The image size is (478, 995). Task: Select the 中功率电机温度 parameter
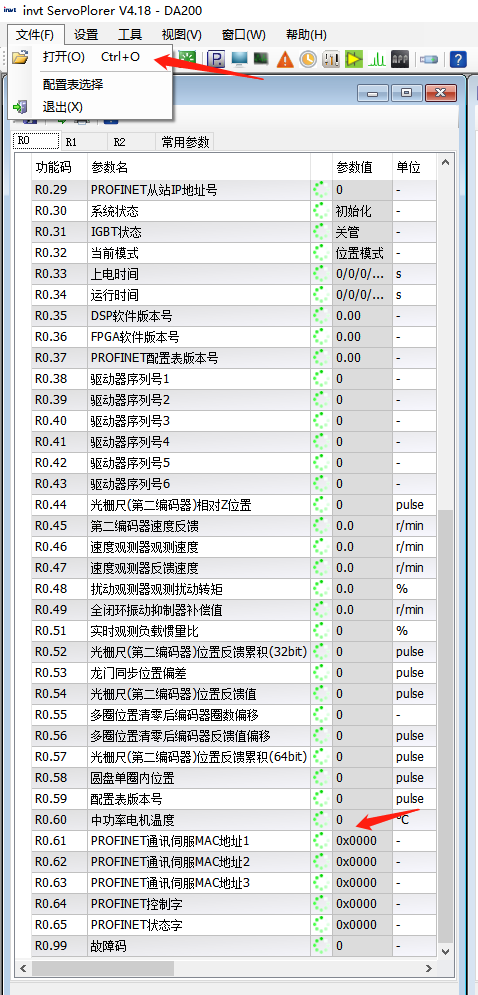click(133, 820)
